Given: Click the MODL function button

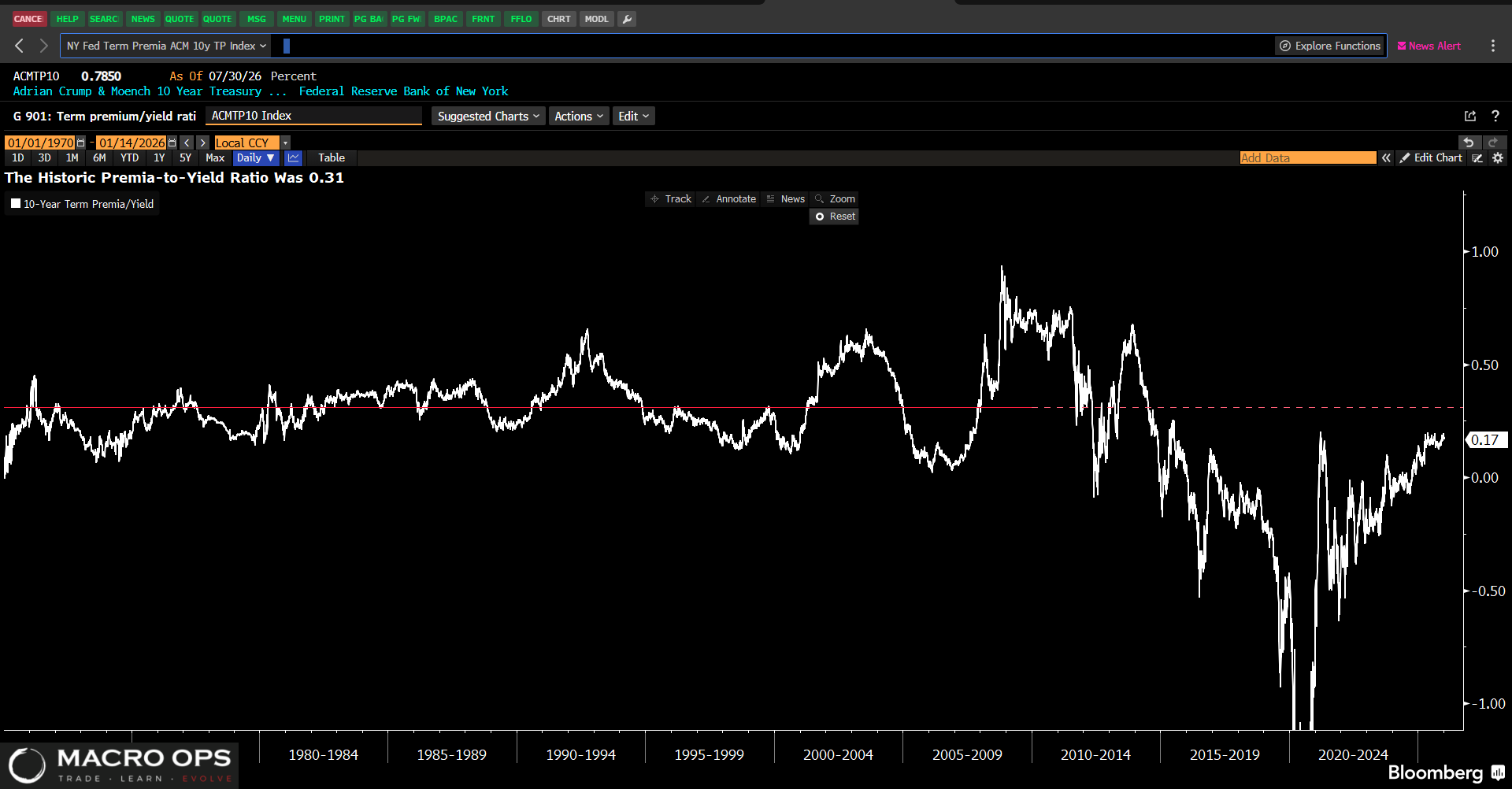Looking at the screenshot, I should coord(597,19).
